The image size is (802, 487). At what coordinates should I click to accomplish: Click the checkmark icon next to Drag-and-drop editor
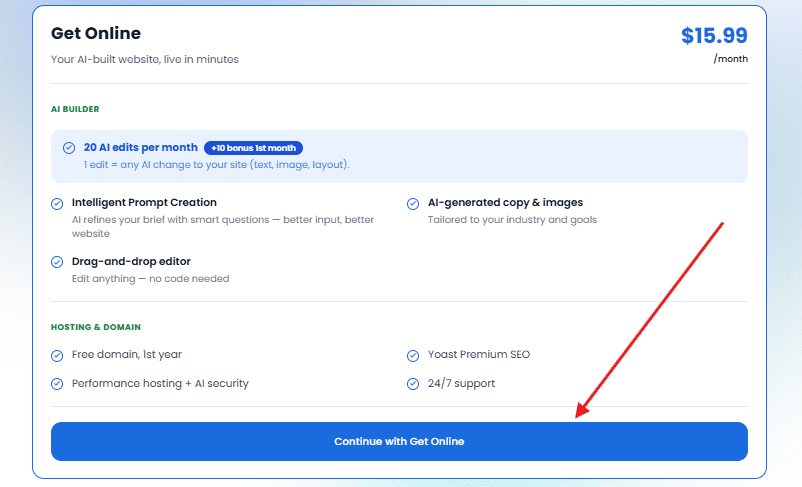point(57,262)
